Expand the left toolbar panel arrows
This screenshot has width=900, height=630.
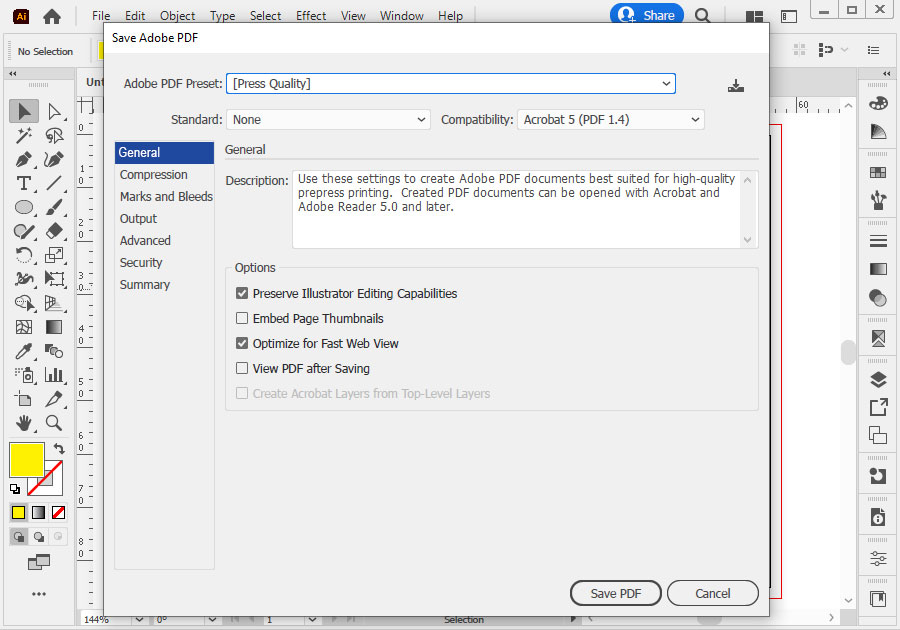(x=13, y=73)
